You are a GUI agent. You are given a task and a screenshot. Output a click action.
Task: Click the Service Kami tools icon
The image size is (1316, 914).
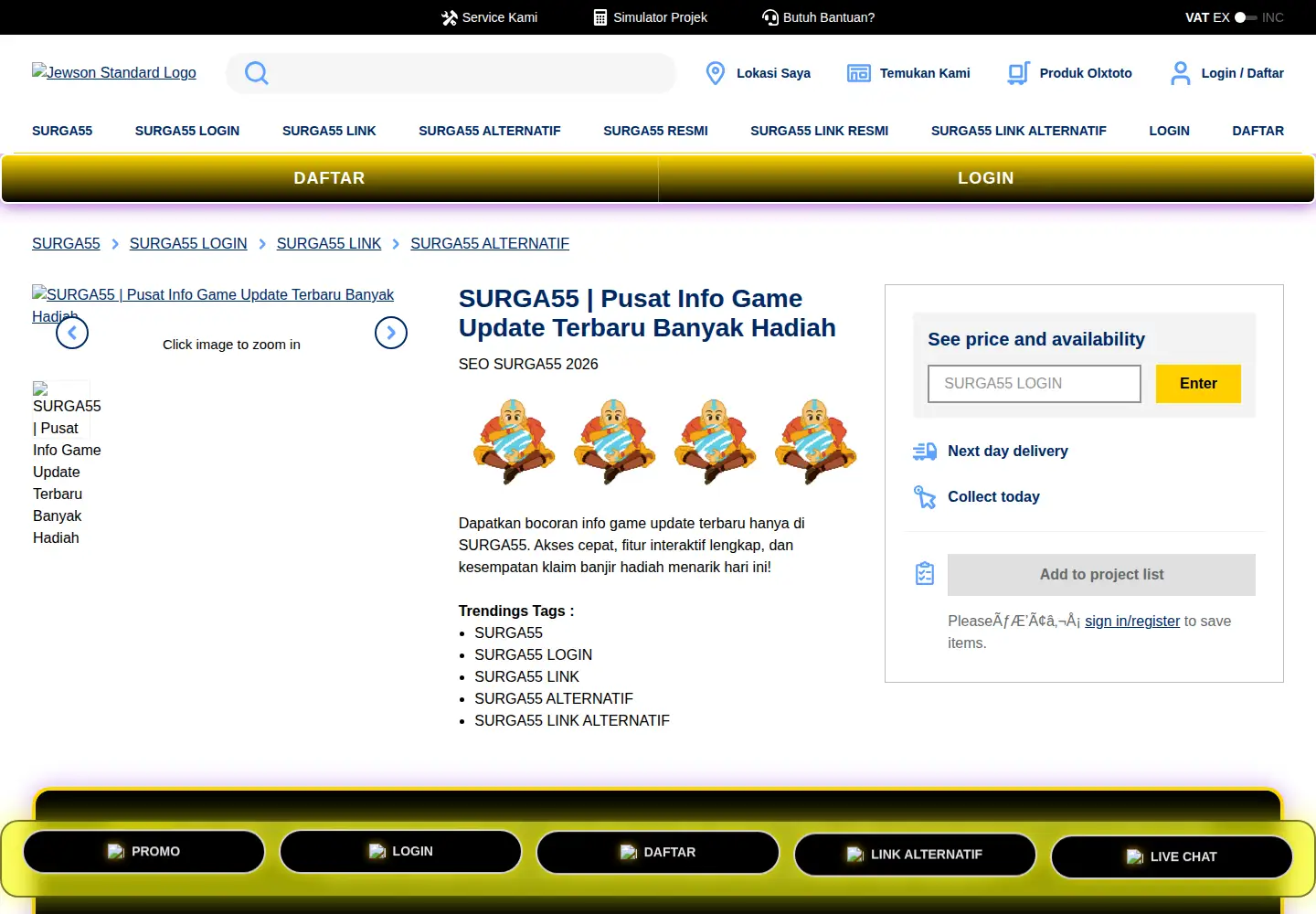[449, 17]
